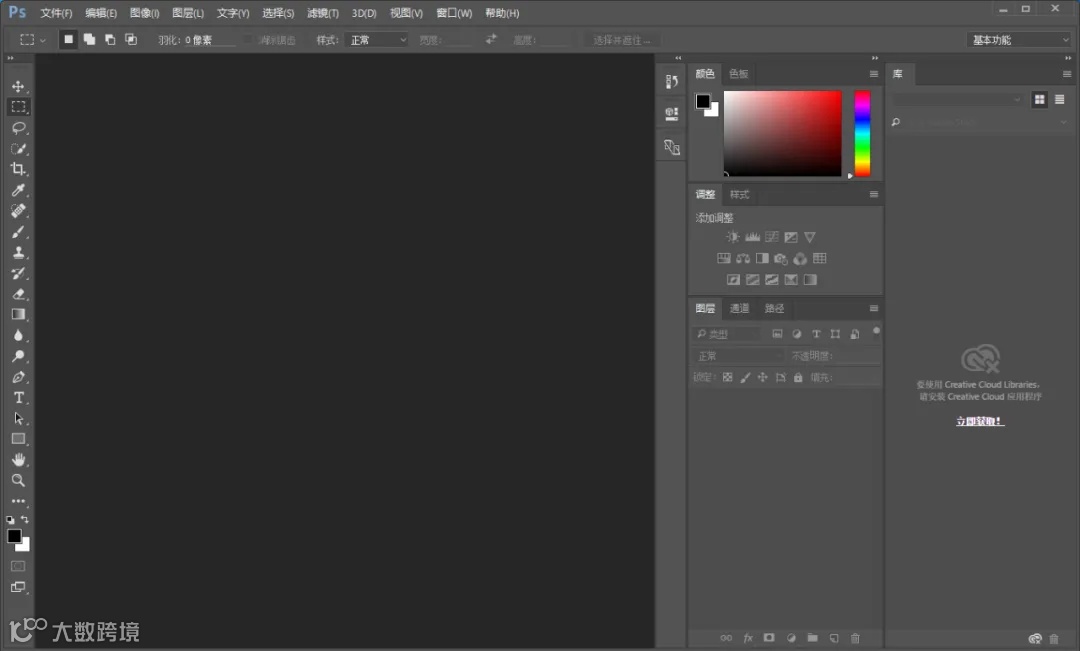Open the 库 panel options menu
This screenshot has height=651, width=1080.
point(1067,74)
